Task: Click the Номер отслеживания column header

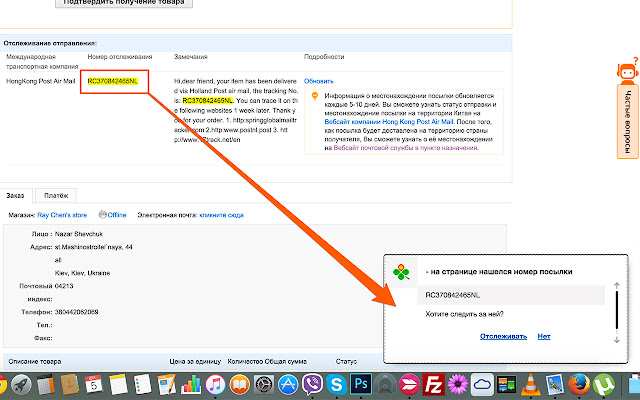Action: click(x=120, y=57)
